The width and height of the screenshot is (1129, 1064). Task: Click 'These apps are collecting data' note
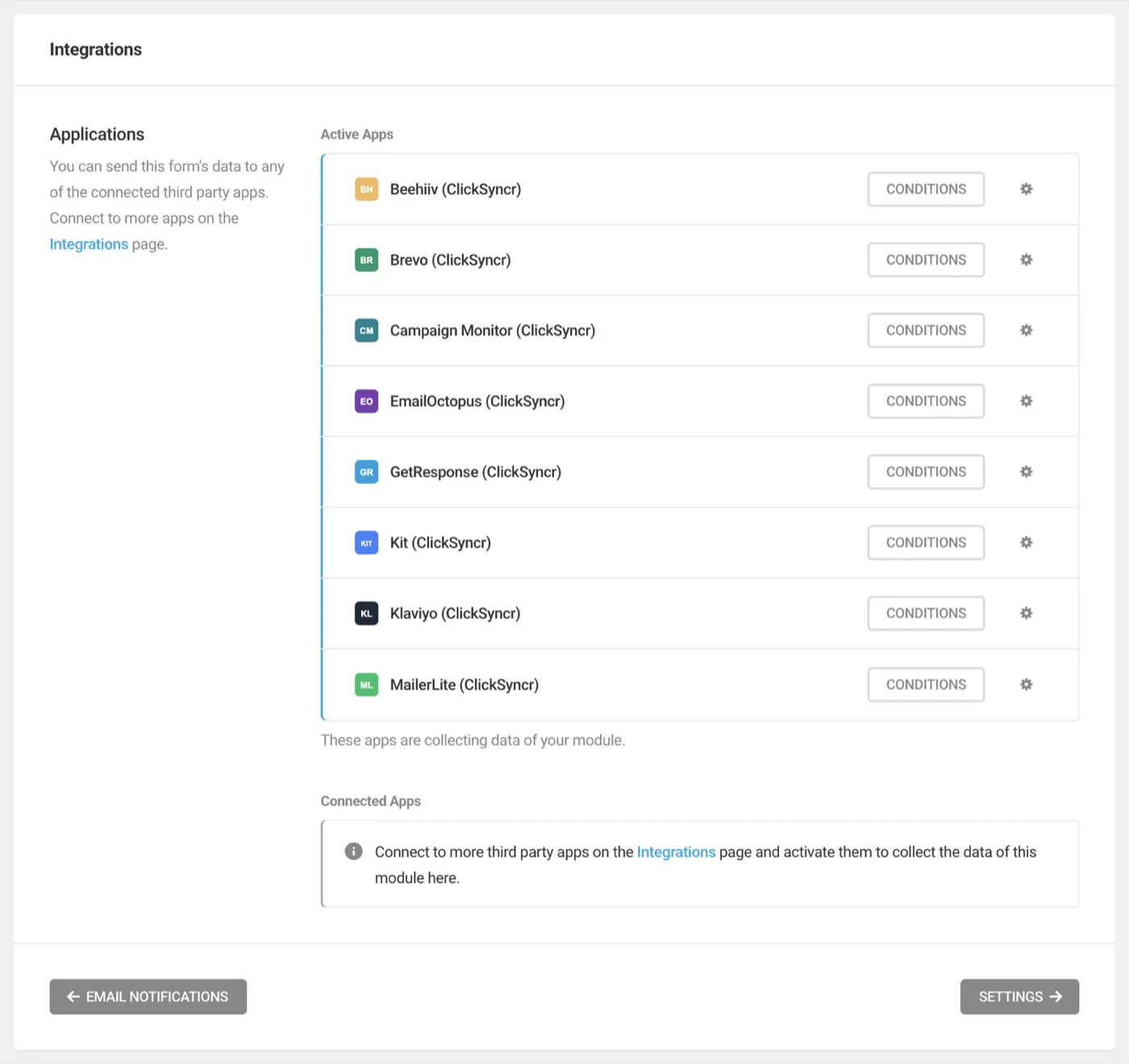(473, 740)
